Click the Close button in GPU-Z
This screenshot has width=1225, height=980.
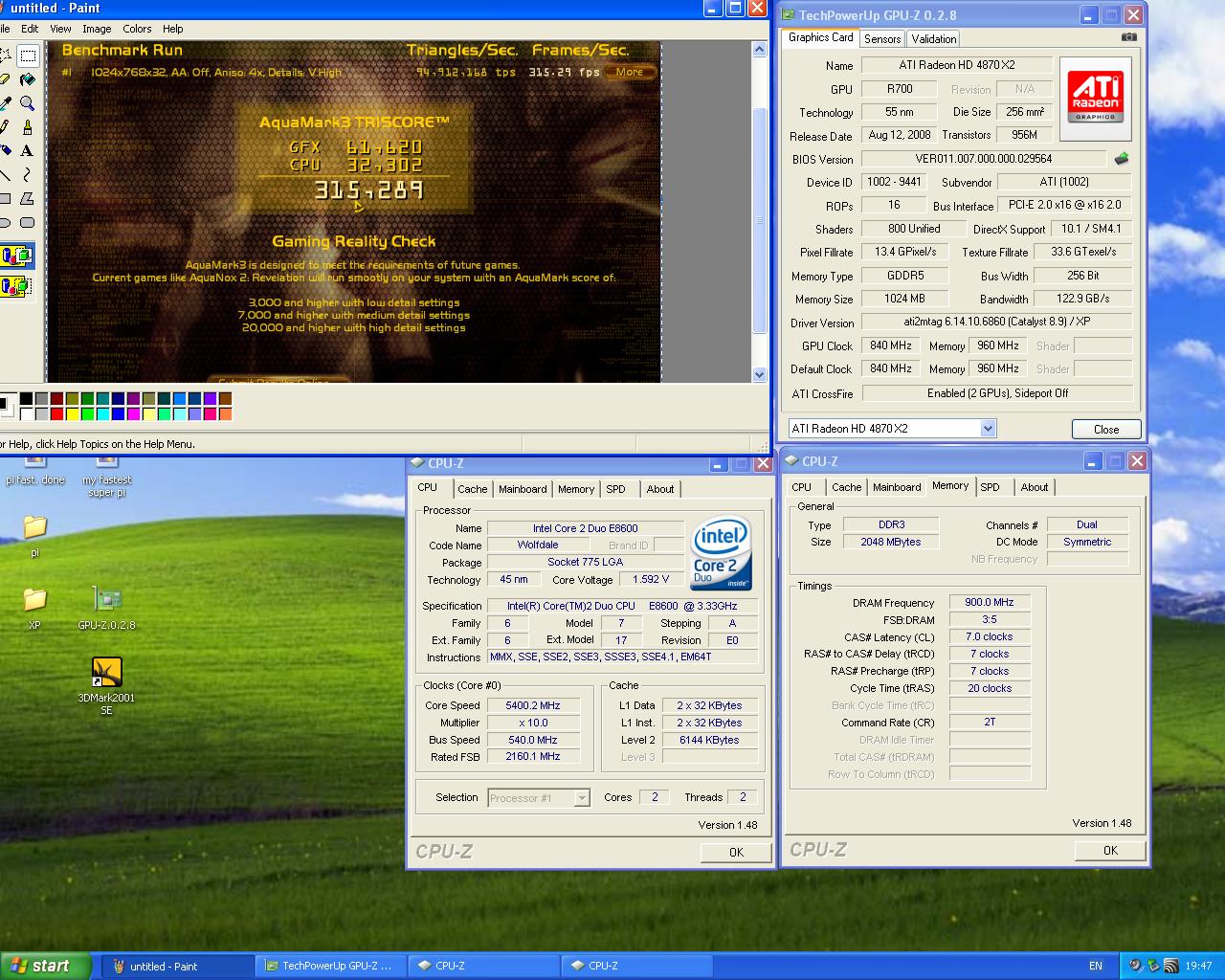(x=1105, y=429)
